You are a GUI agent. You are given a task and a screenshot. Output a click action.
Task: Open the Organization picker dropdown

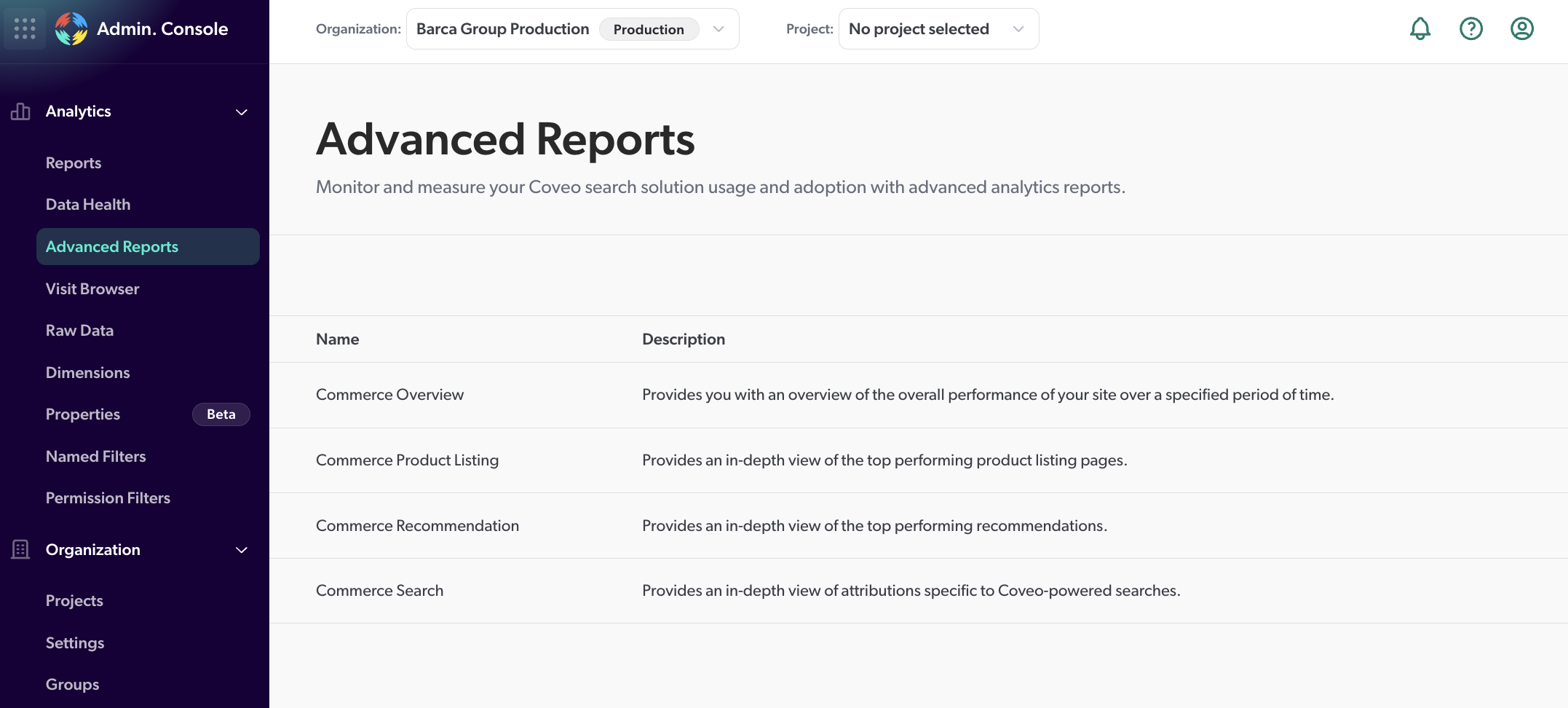pos(572,29)
